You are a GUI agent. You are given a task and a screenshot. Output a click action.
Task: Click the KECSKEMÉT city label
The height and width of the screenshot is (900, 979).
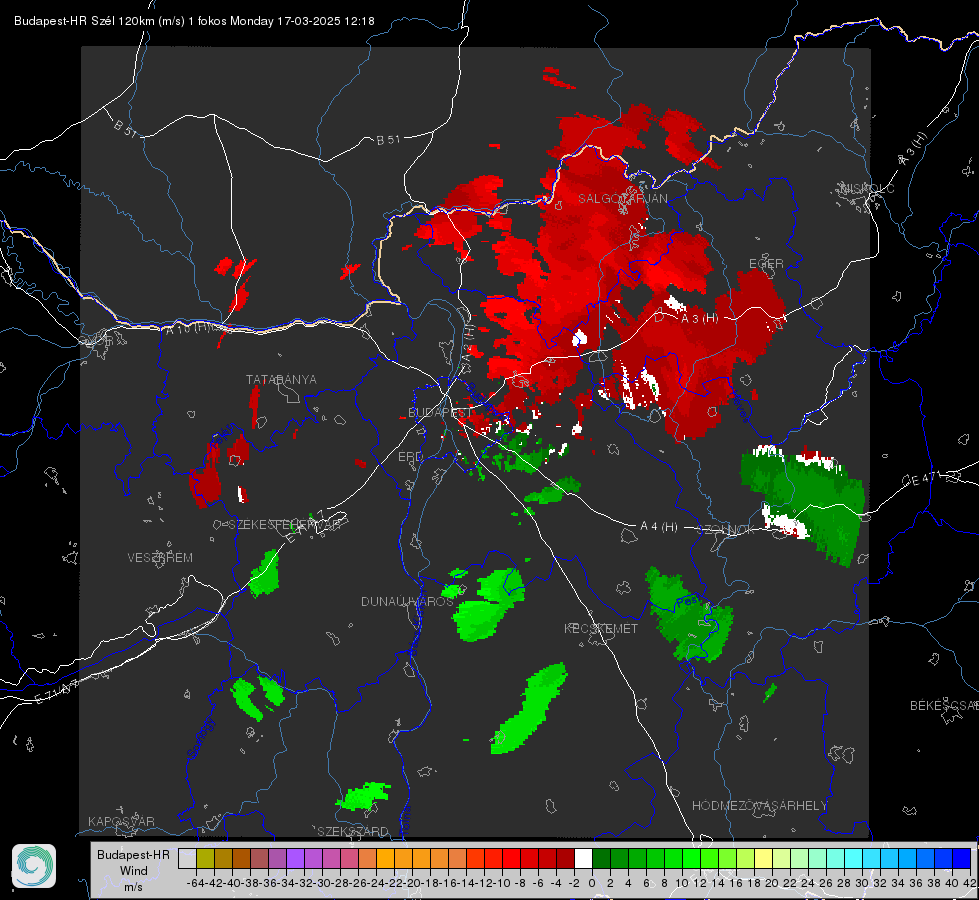tap(601, 628)
